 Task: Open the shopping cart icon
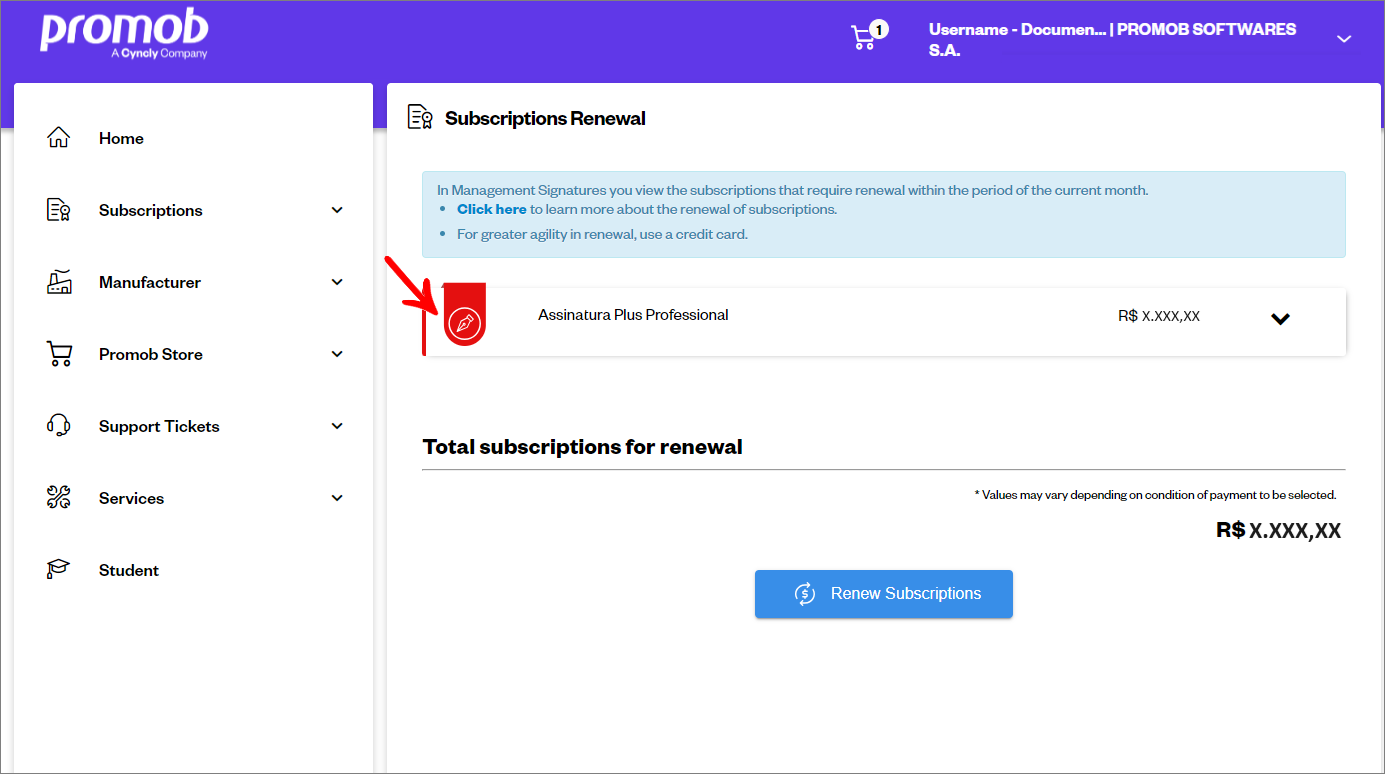pyautogui.click(x=863, y=37)
